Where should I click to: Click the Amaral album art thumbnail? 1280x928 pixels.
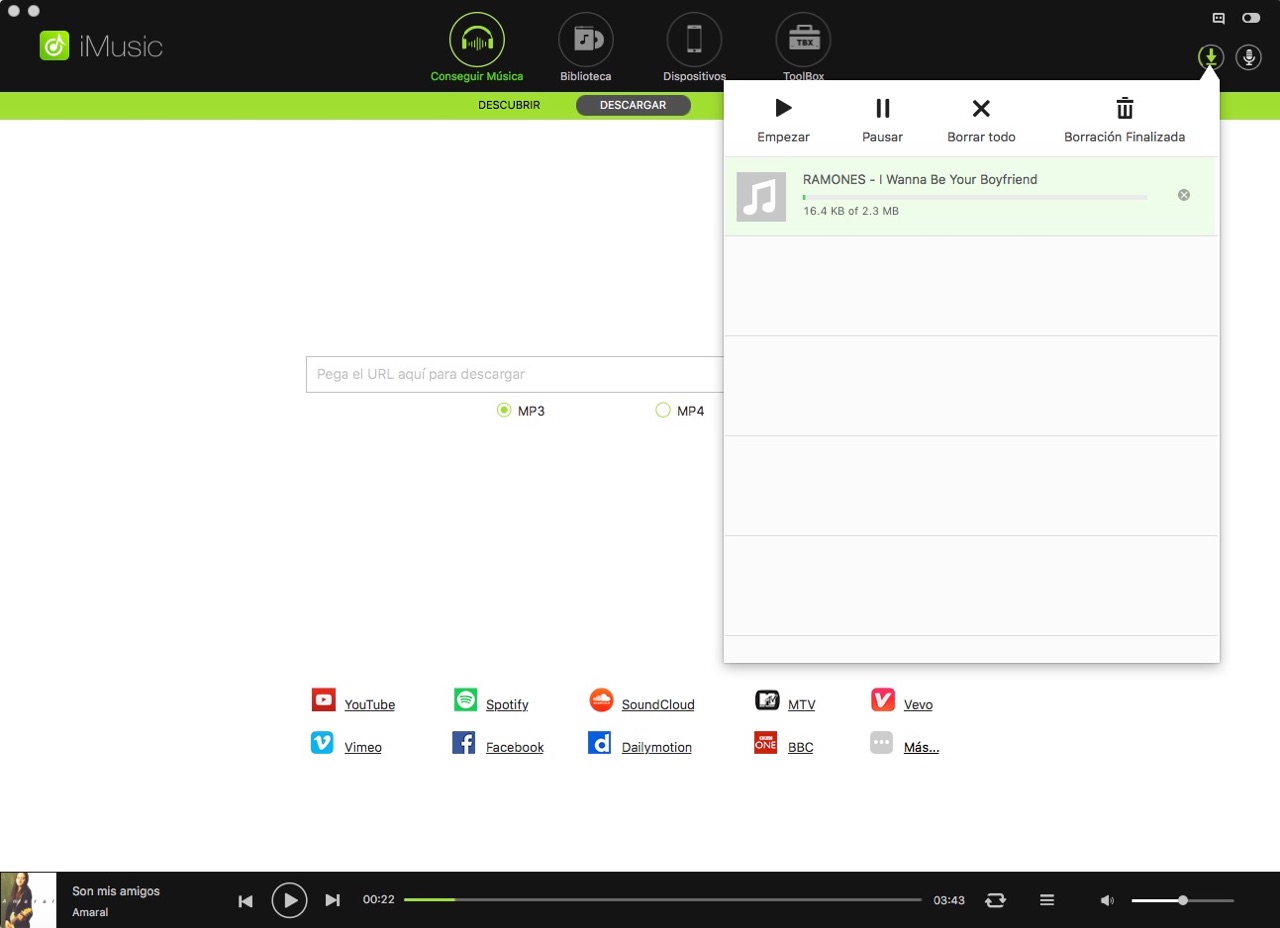click(x=28, y=900)
